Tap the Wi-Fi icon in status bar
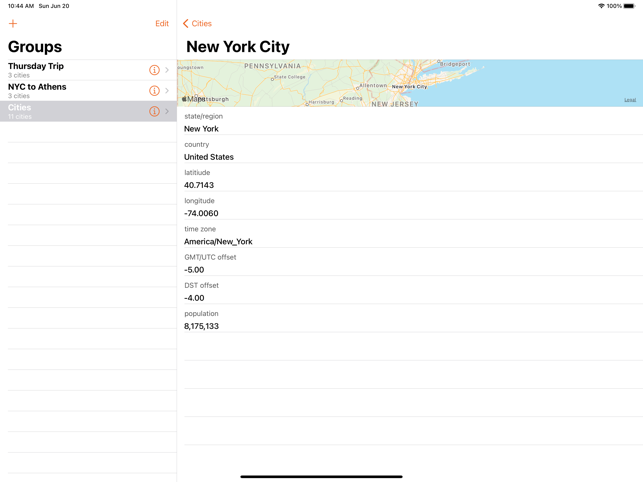 [x=601, y=6]
